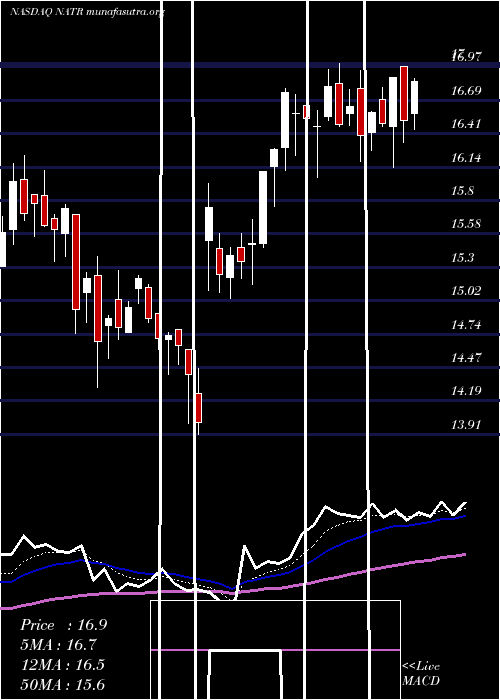This screenshot has height=700, width=500.
Task: Click the 5MA : 16.7 readout
Action: pos(58,645)
